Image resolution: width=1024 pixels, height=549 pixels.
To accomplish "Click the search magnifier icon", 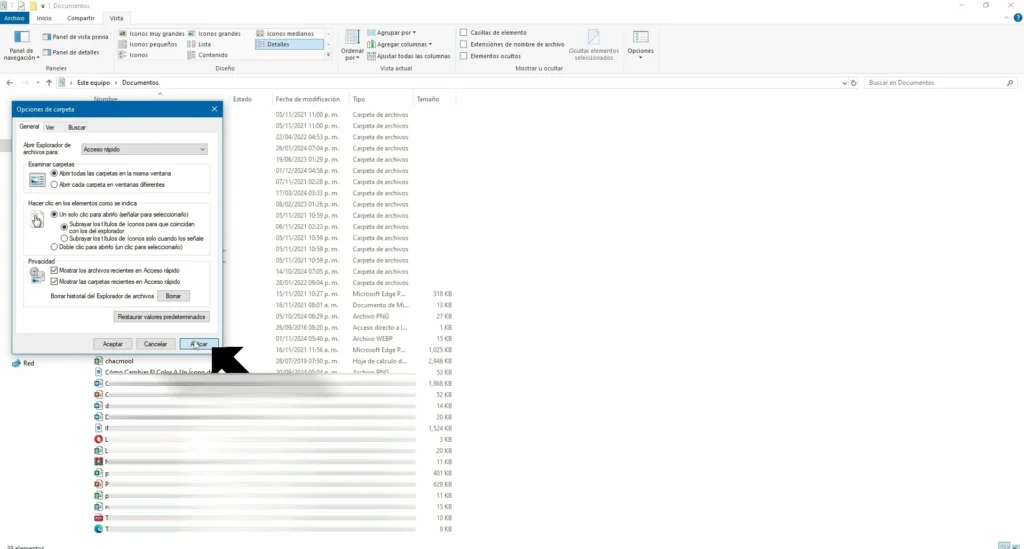I will [x=1010, y=83].
